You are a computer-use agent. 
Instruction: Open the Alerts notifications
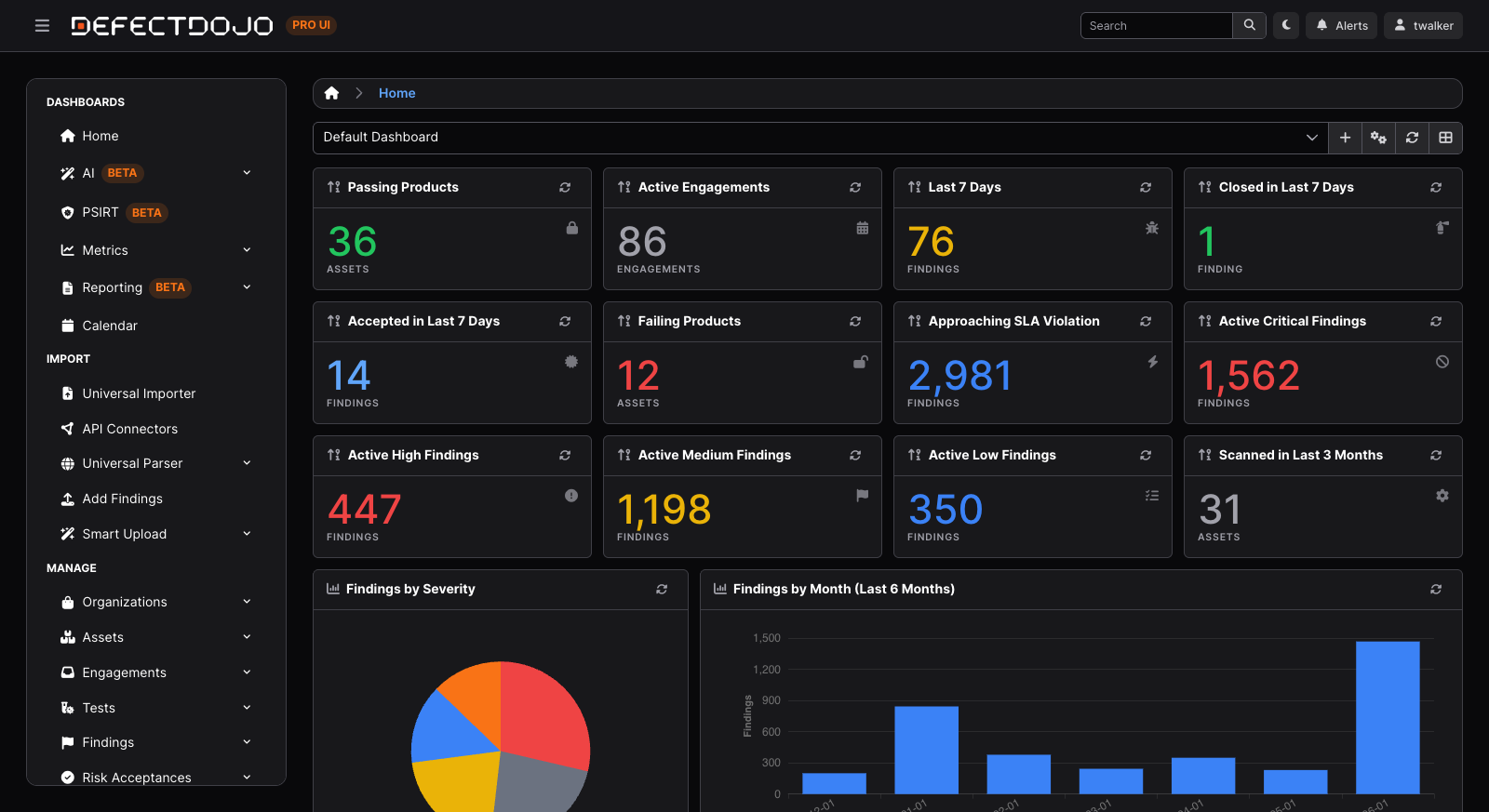[1341, 25]
